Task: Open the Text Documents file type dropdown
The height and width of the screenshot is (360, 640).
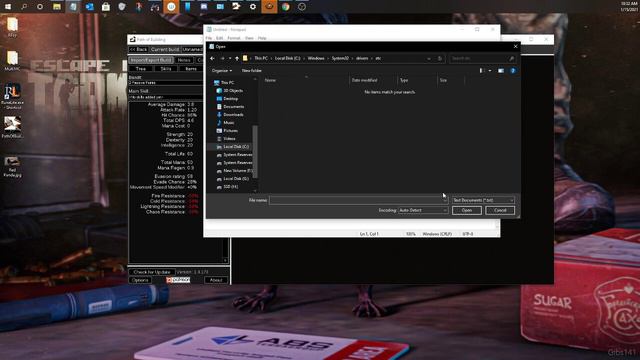Action: click(483, 200)
